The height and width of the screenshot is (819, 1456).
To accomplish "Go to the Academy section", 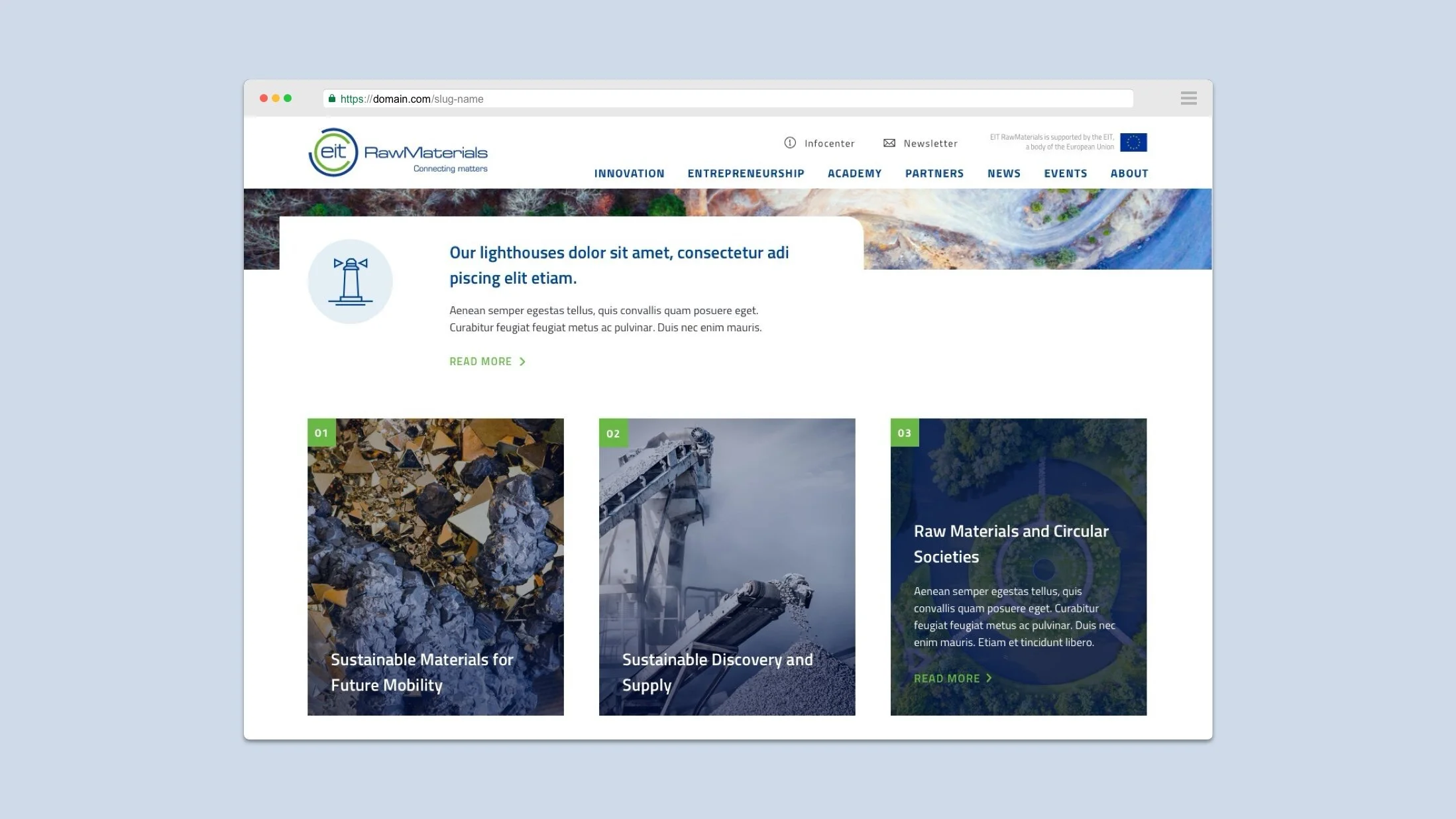I will (854, 174).
